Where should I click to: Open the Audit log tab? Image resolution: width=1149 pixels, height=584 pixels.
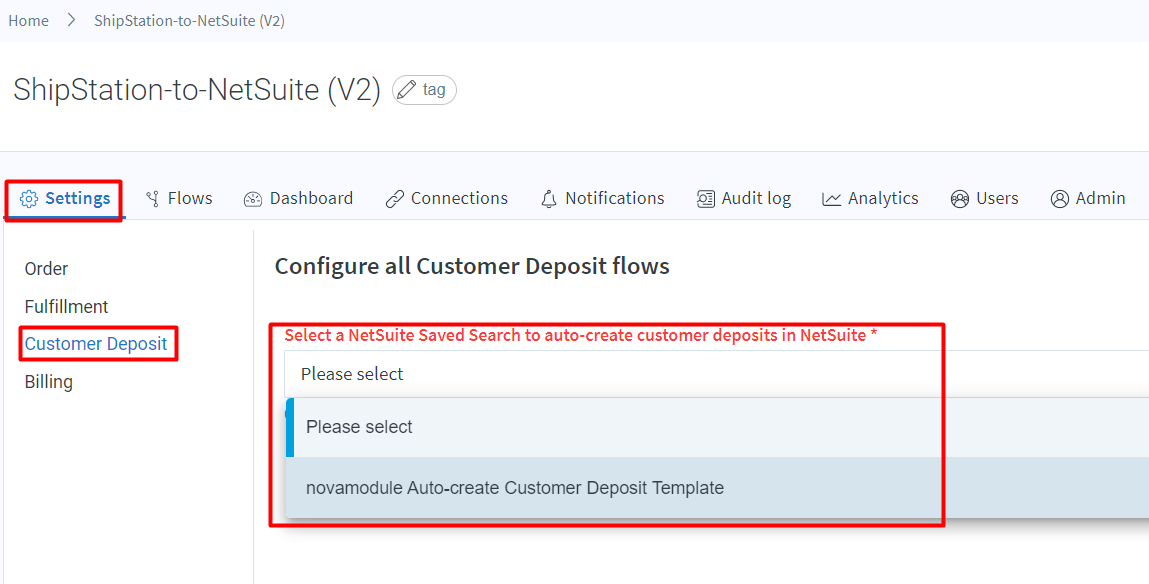click(x=745, y=199)
